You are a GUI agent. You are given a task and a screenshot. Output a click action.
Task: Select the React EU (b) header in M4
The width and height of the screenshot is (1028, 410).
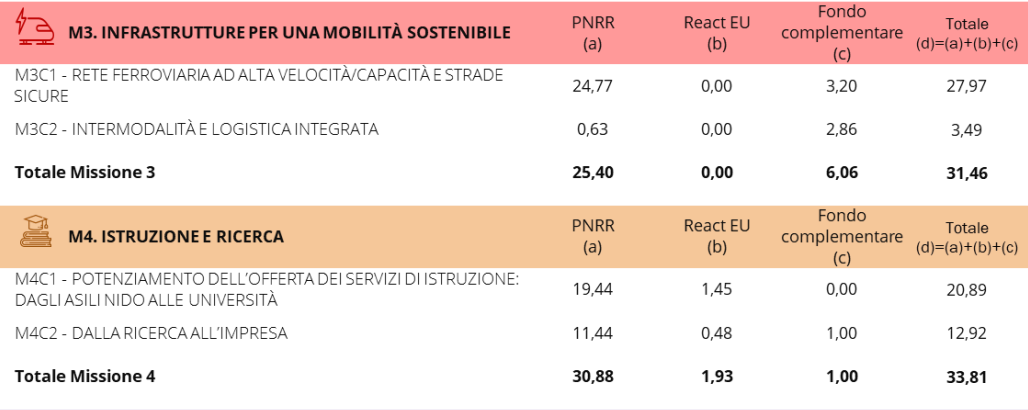click(717, 236)
